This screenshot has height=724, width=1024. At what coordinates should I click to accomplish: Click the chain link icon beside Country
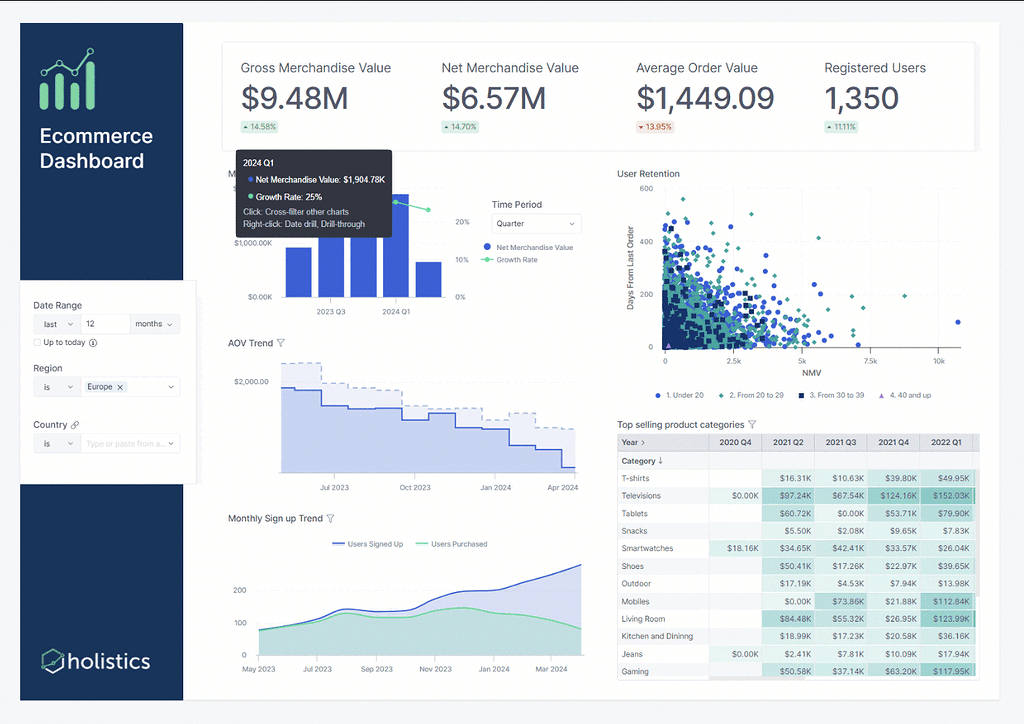(x=75, y=425)
